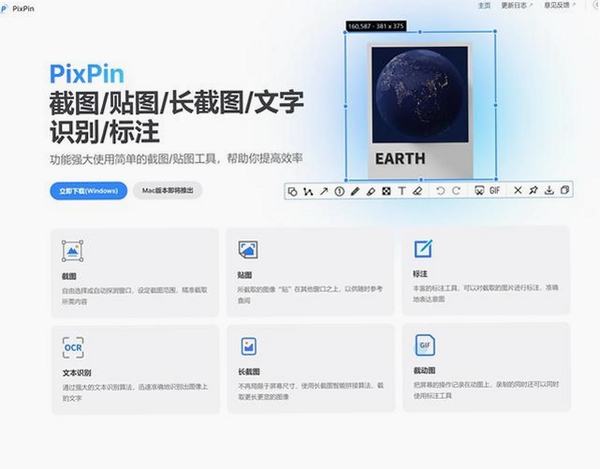The width and height of the screenshot is (600, 469).
Task: Click the large PixPin heading text
Action: coord(87,74)
